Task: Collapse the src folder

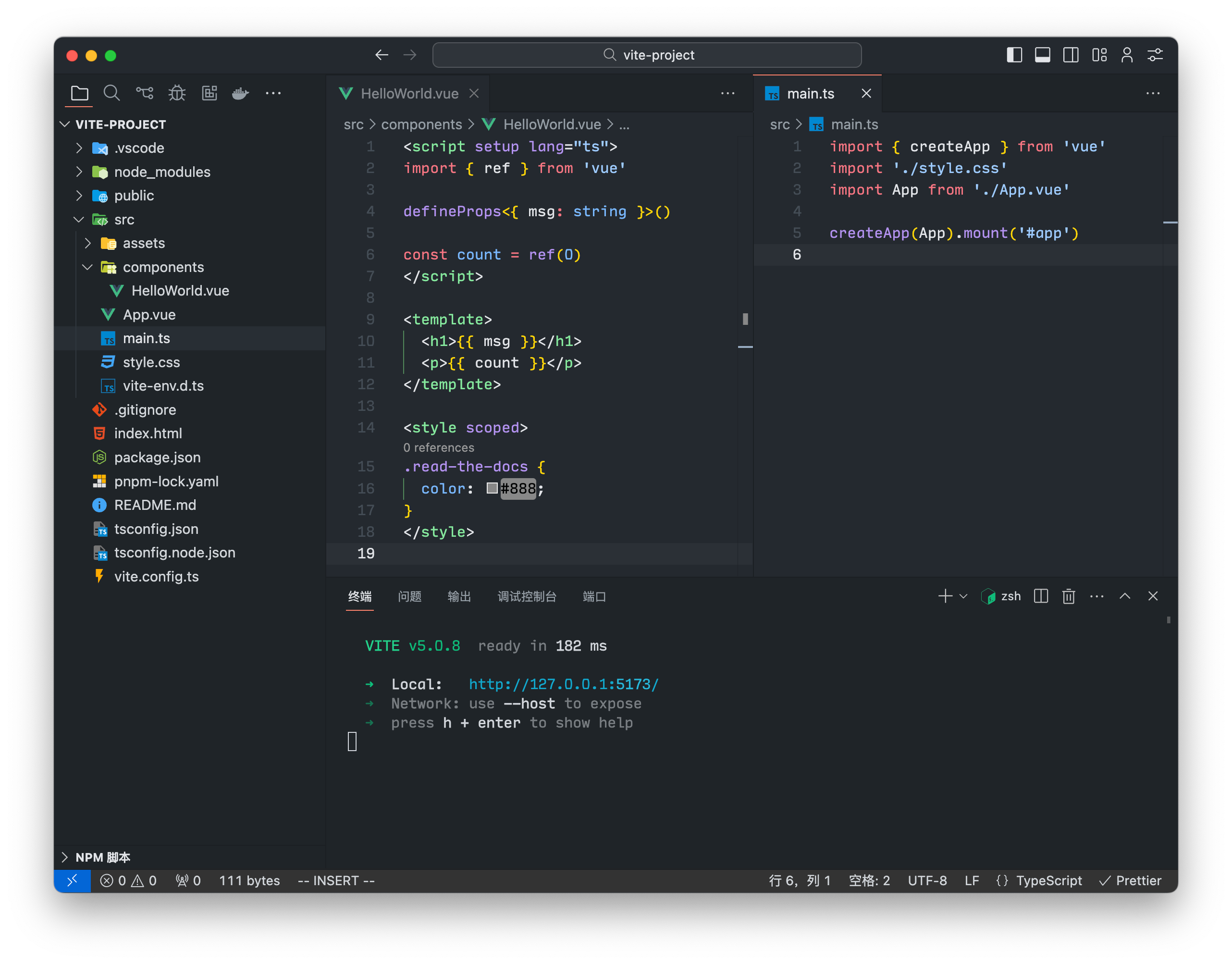Action: (78, 220)
